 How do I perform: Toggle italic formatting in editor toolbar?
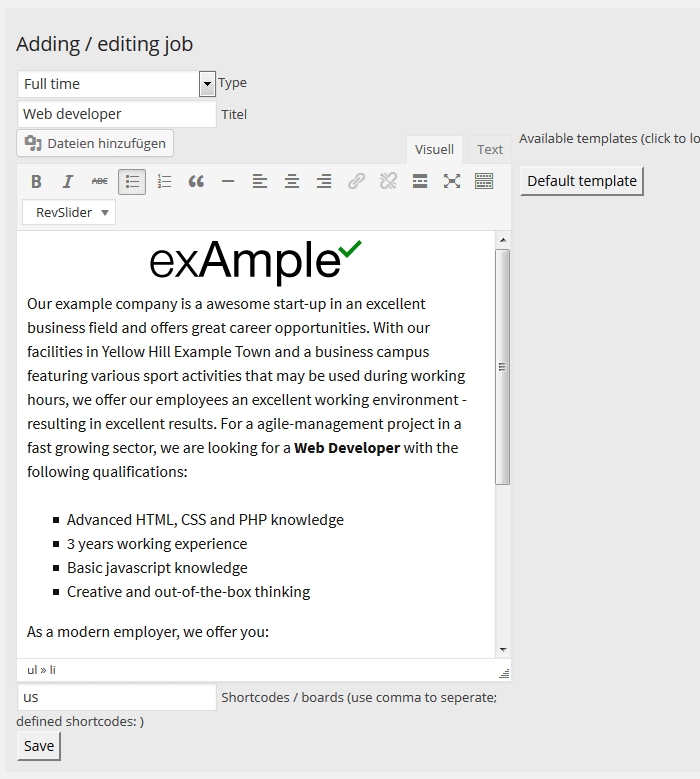click(68, 181)
